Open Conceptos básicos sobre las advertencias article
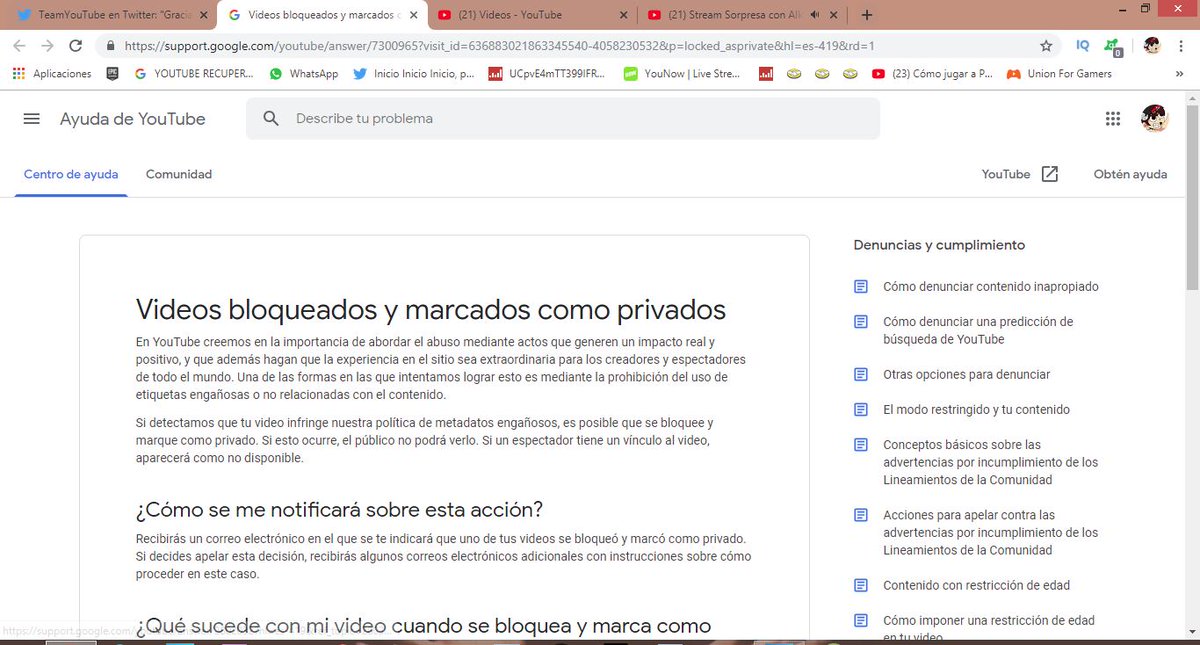 [990, 462]
